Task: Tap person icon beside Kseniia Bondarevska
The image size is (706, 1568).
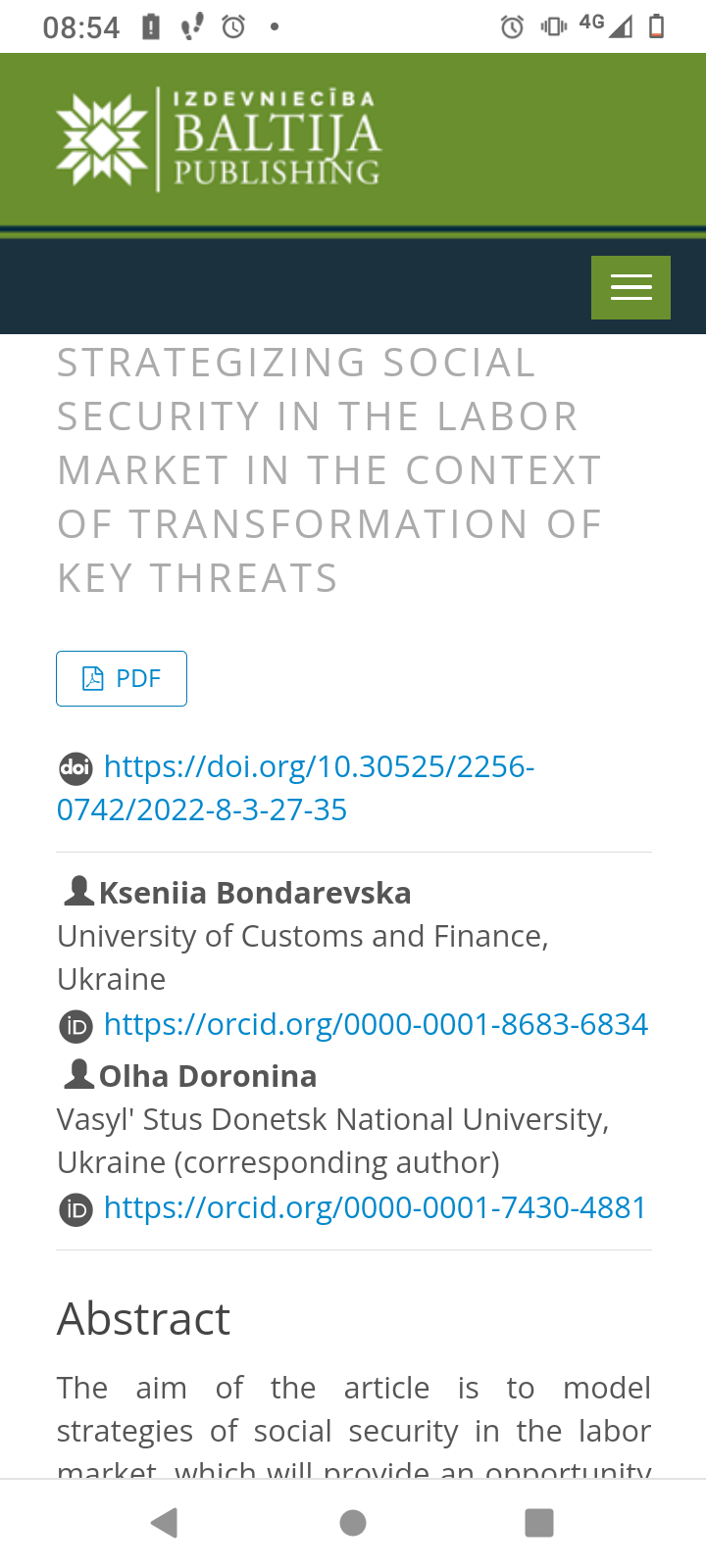Action: coord(78,891)
